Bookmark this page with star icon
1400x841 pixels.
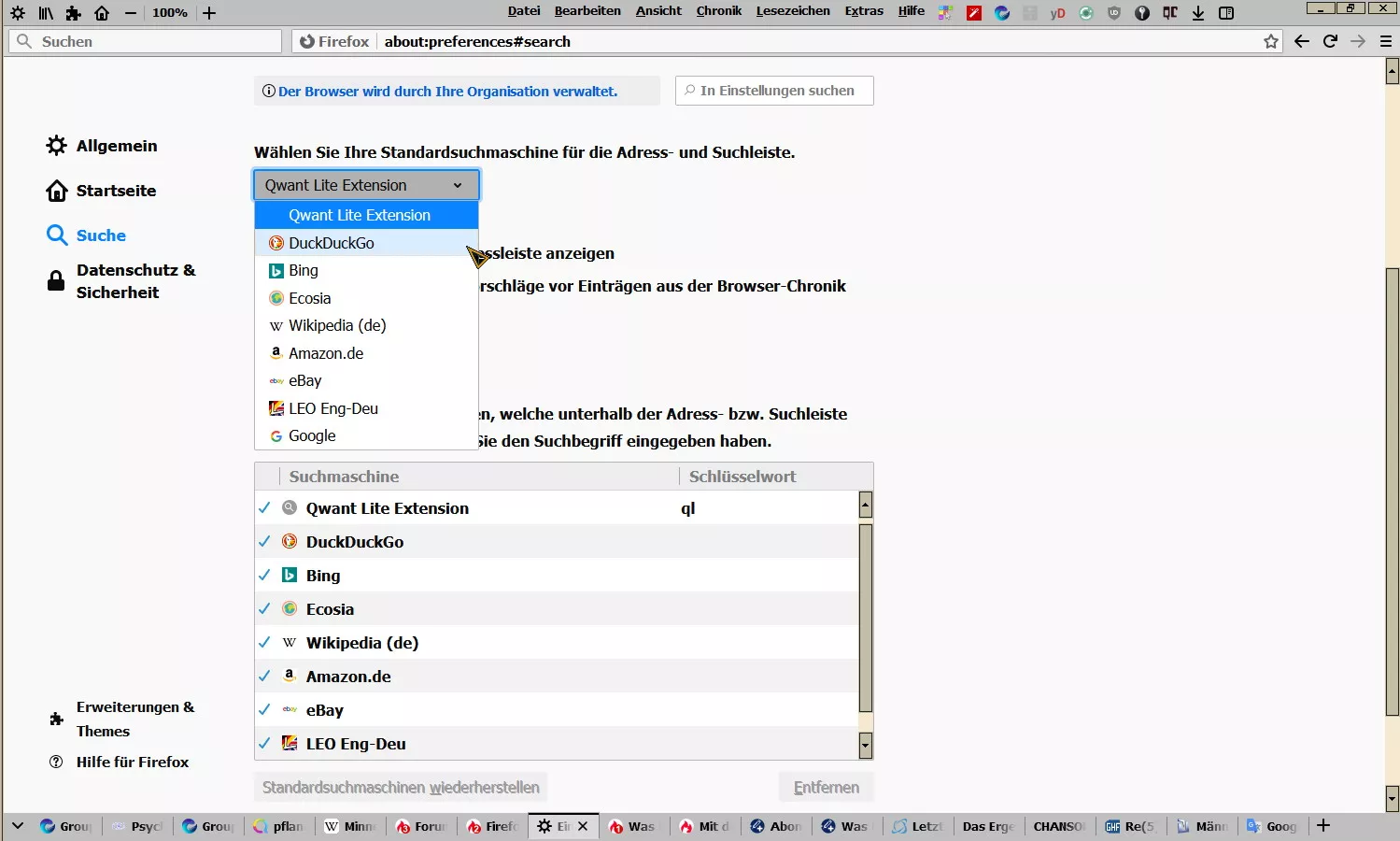[1271, 41]
